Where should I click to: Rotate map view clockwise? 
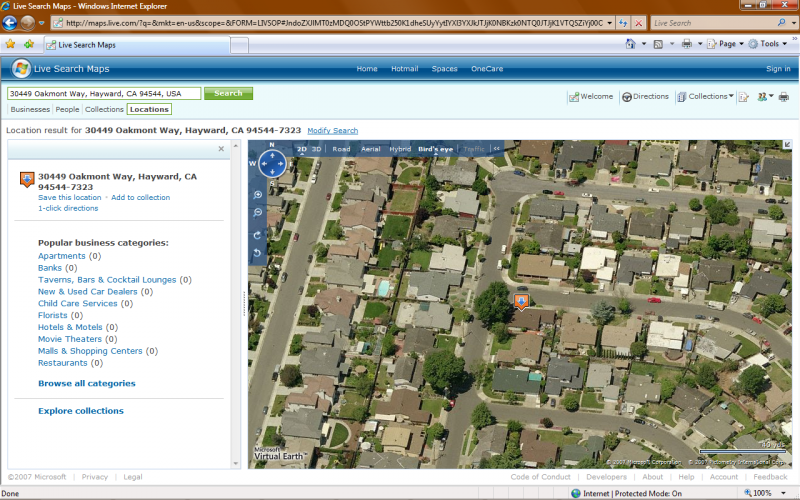pyautogui.click(x=258, y=235)
